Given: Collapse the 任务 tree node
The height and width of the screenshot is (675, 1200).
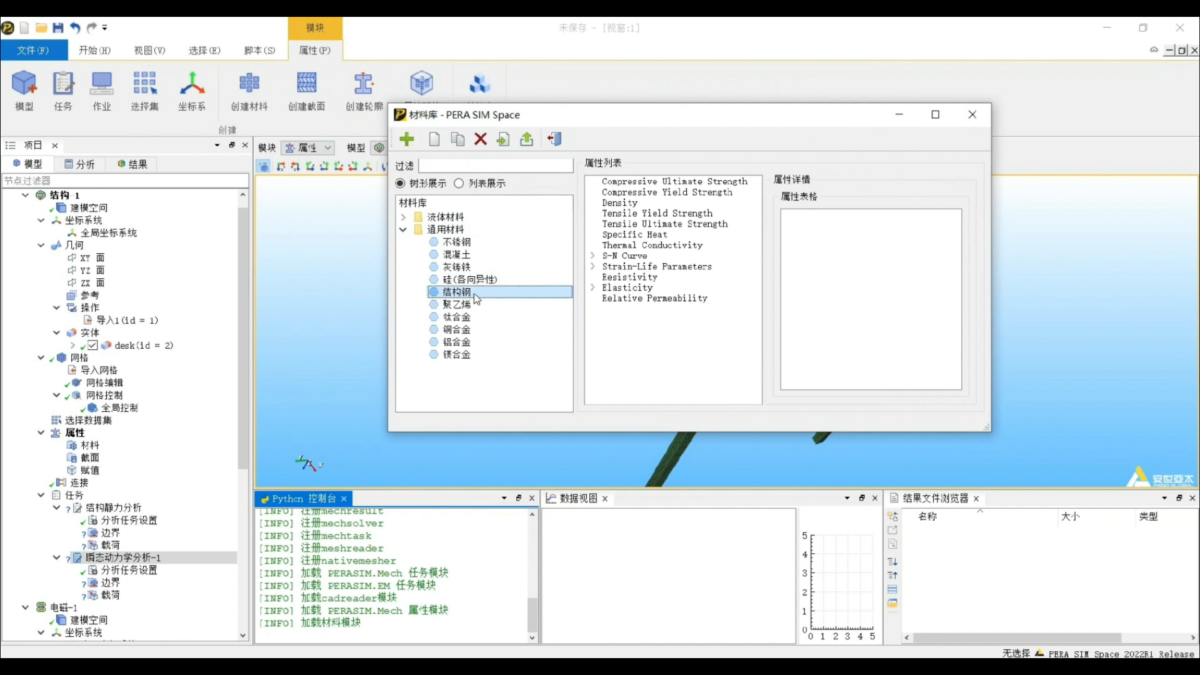Looking at the screenshot, I should coord(42,495).
